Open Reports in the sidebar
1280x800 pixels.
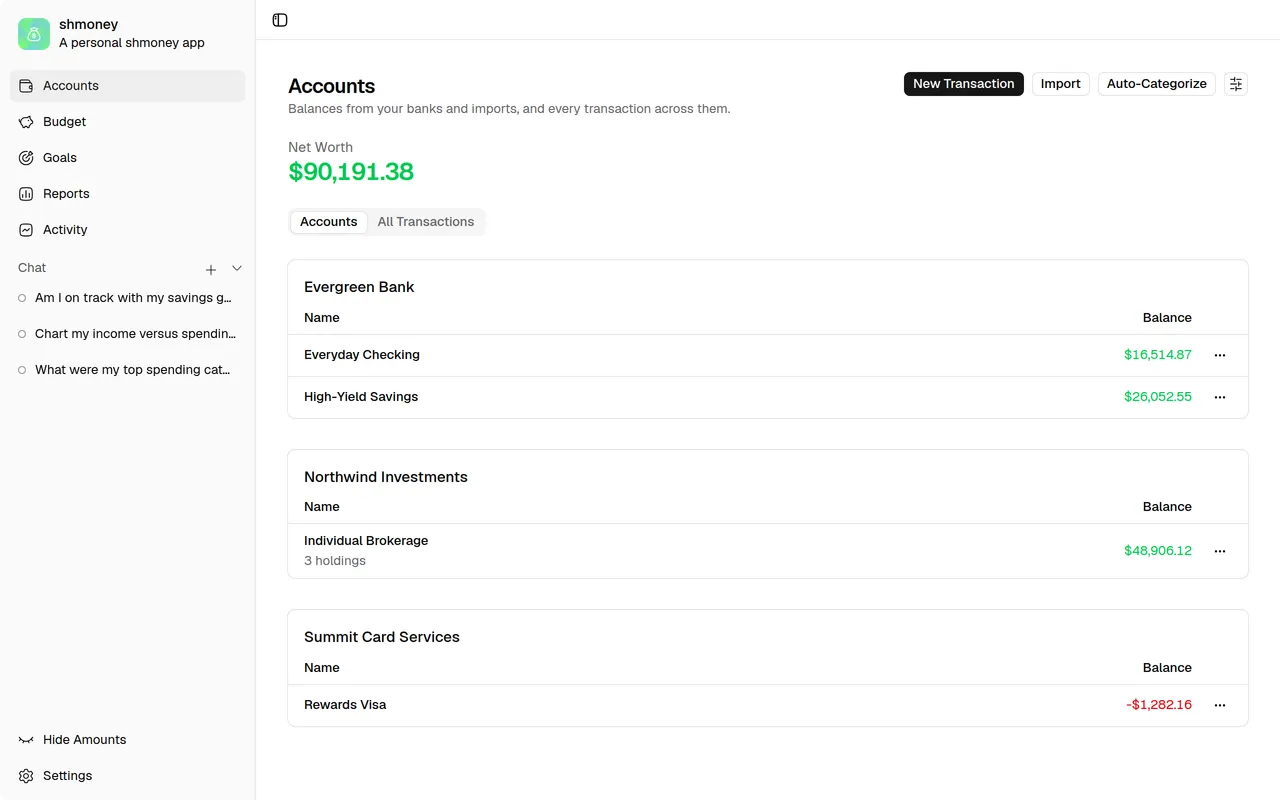pos(127,194)
